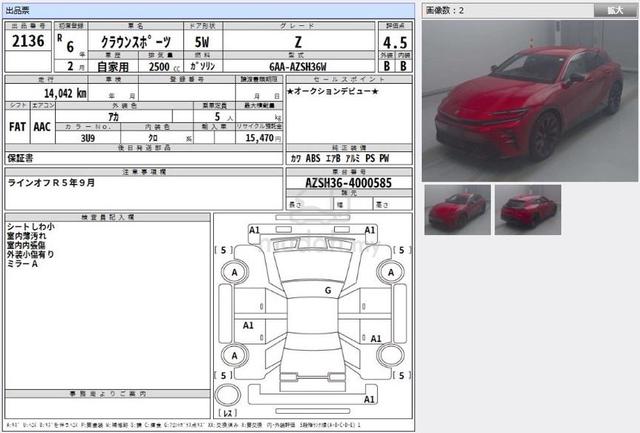640x433 pixels.
Task: Click the note ラインオフR5年9月
Action: (51, 183)
